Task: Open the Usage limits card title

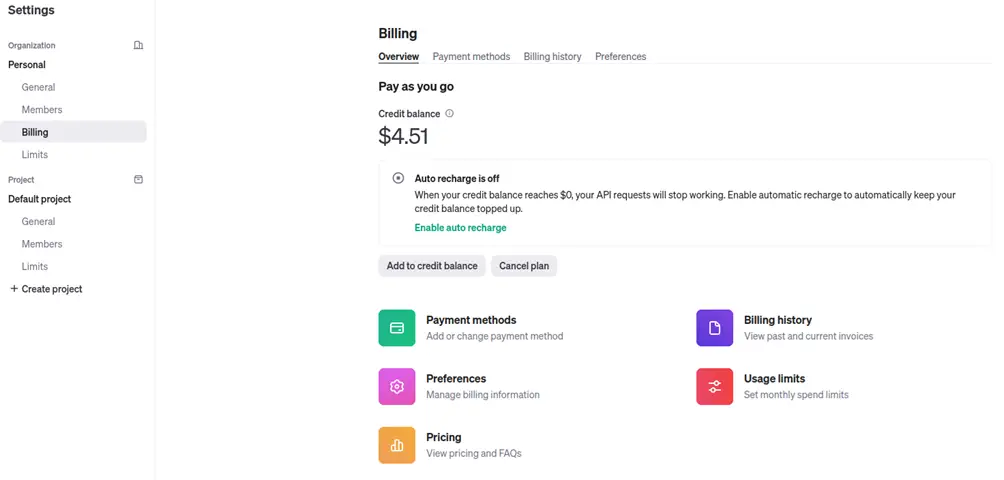Action: point(774,379)
